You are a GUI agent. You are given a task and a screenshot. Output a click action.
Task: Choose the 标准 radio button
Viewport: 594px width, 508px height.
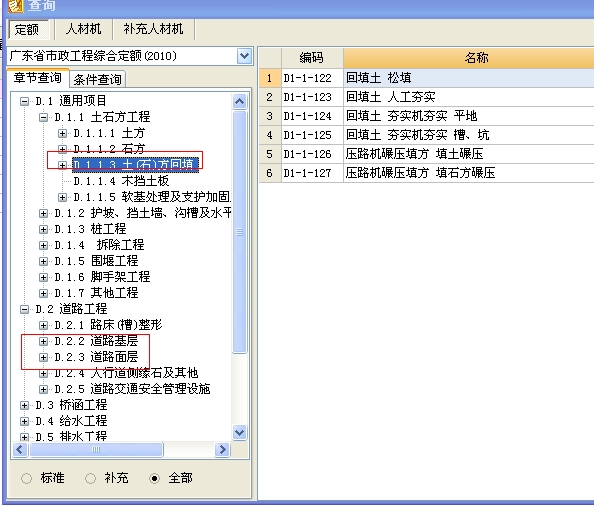pos(27,478)
